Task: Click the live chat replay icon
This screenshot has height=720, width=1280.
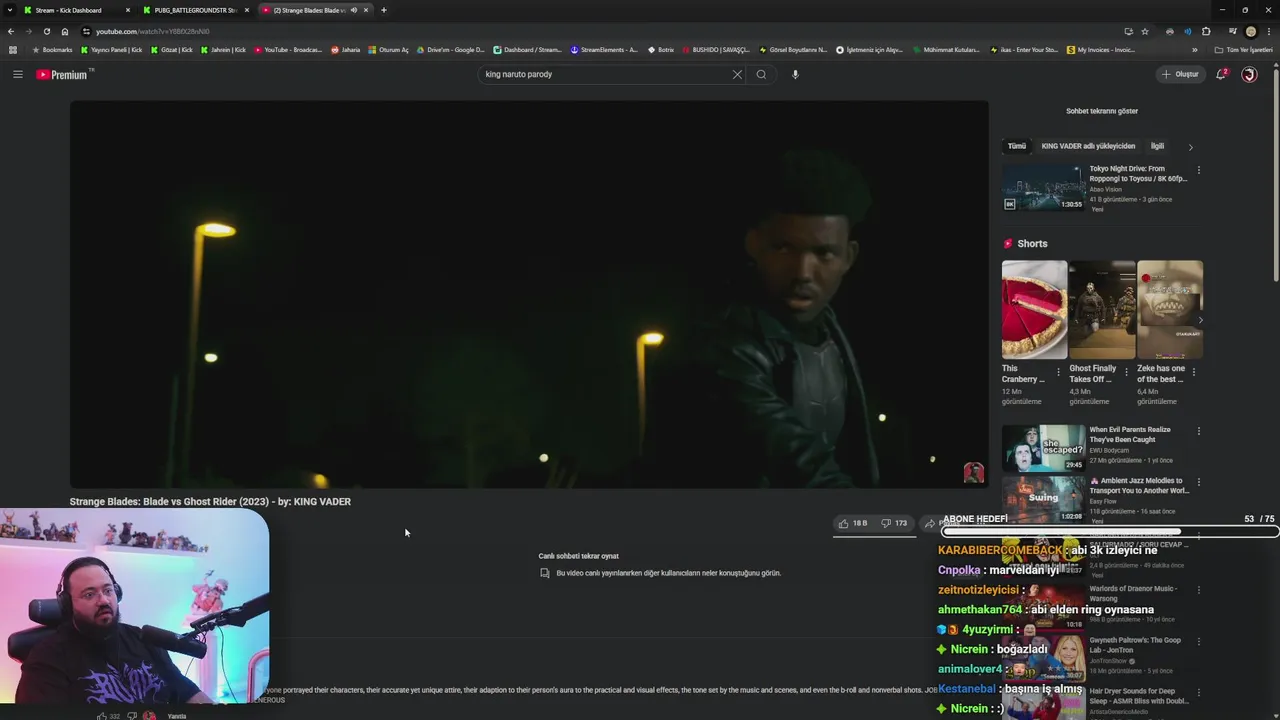Action: tap(544, 573)
